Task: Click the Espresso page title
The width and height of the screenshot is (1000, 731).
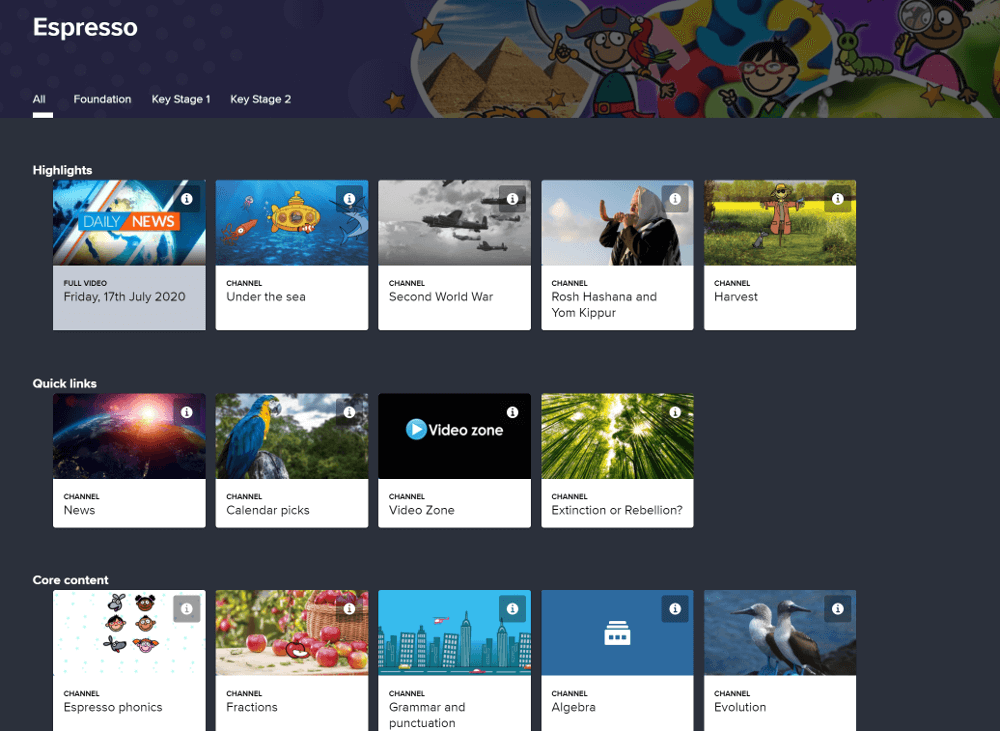Action: pyautogui.click(x=85, y=27)
